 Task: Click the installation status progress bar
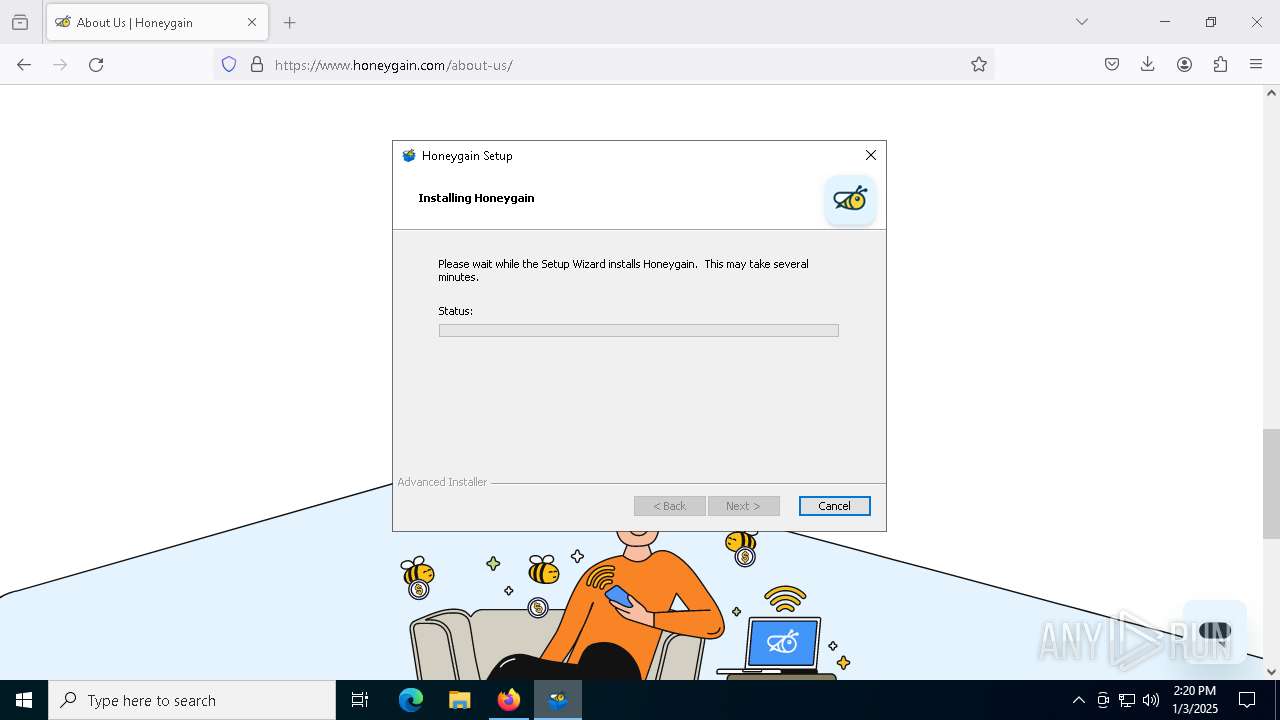tap(638, 330)
